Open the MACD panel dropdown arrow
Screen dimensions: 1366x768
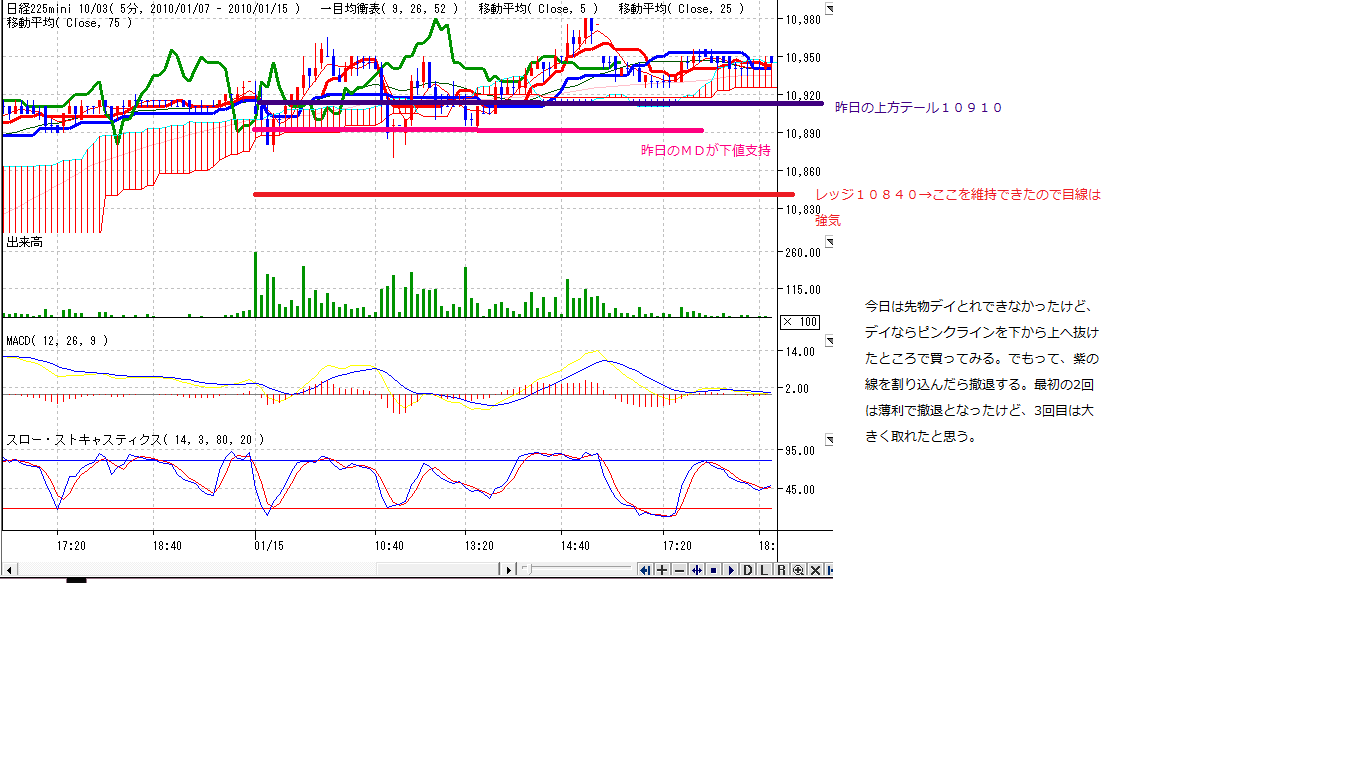click(828, 341)
